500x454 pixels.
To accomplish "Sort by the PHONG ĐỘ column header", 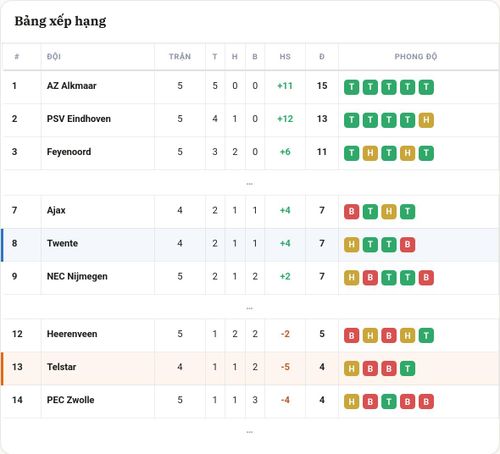I will pos(416,57).
